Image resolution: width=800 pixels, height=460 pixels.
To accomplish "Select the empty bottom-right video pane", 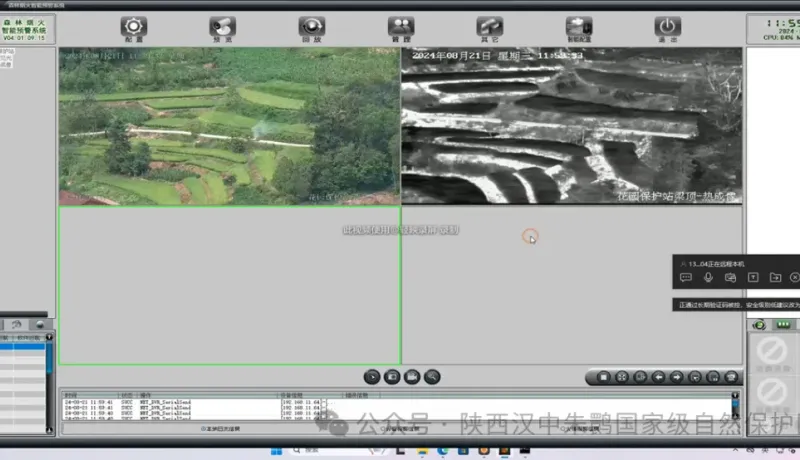I will pos(572,286).
